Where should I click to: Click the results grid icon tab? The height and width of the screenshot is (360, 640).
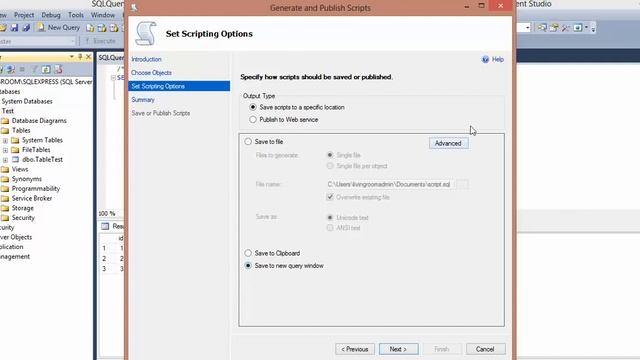click(105, 226)
